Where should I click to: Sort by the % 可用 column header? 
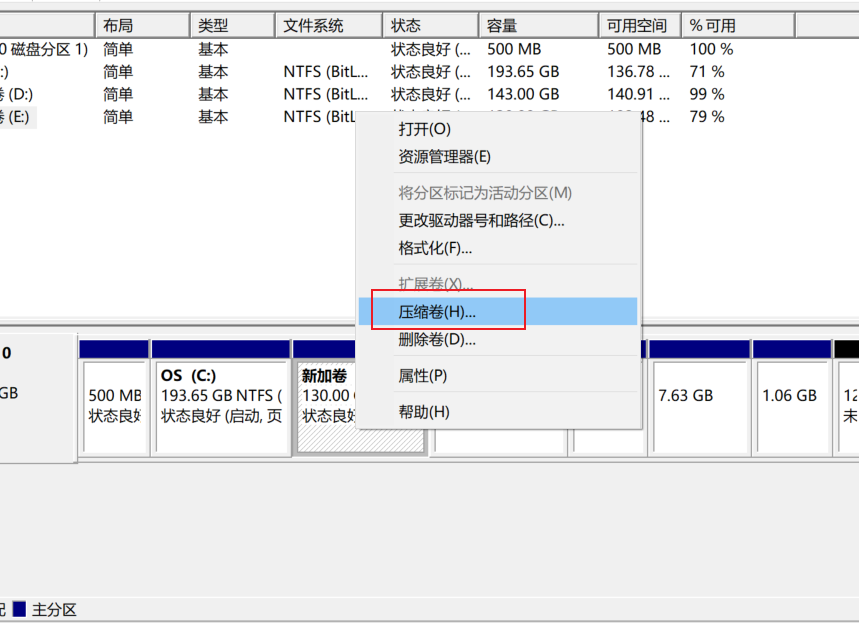(738, 25)
